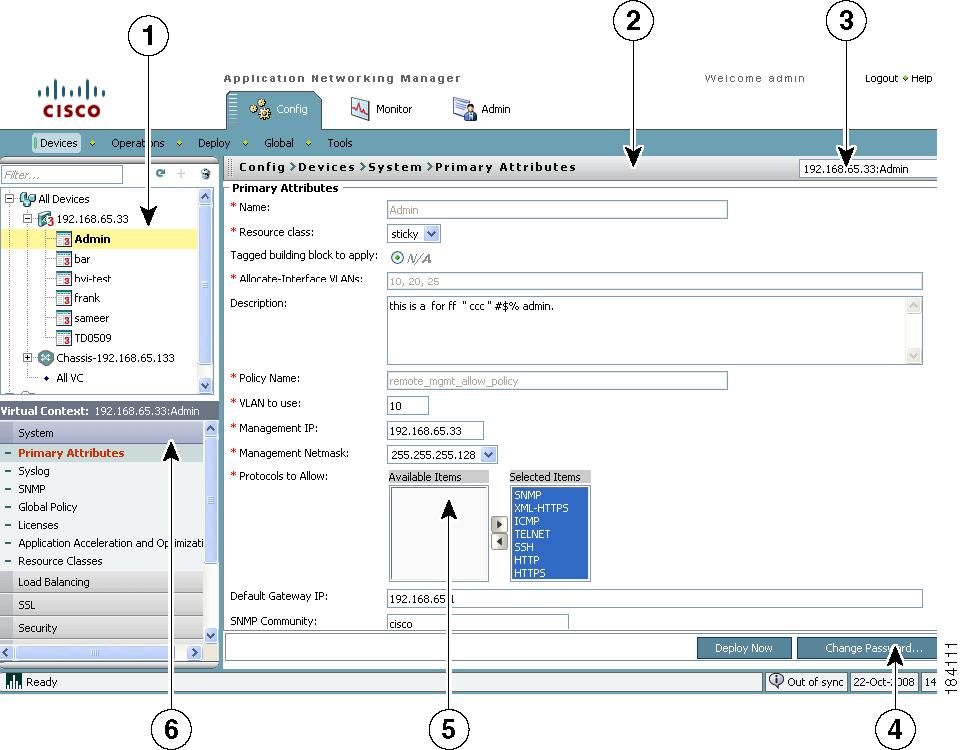The width and height of the screenshot is (960, 750).
Task: Click the 192.168.65.33 device icon
Action: 46,219
